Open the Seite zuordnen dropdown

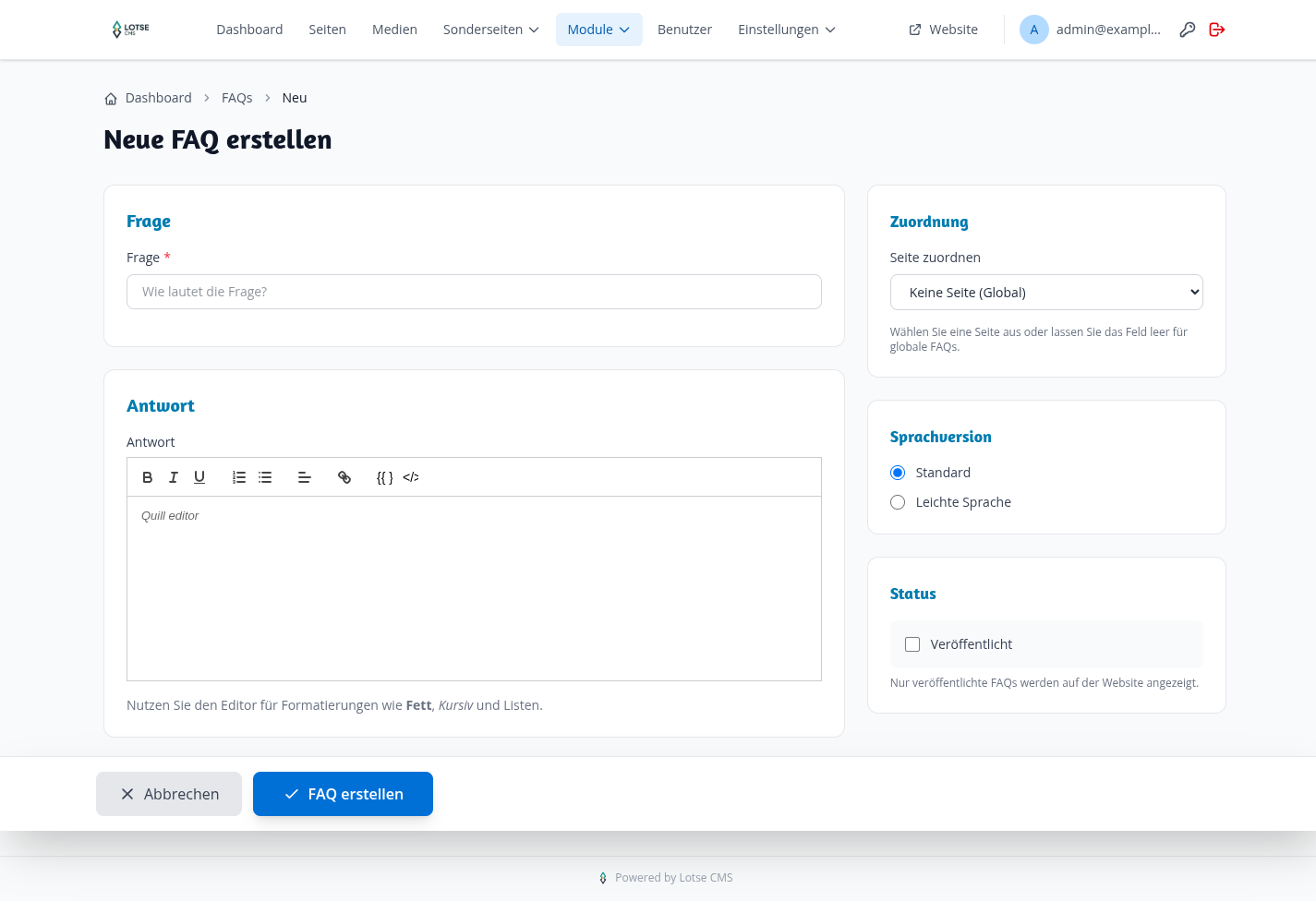coord(1046,293)
